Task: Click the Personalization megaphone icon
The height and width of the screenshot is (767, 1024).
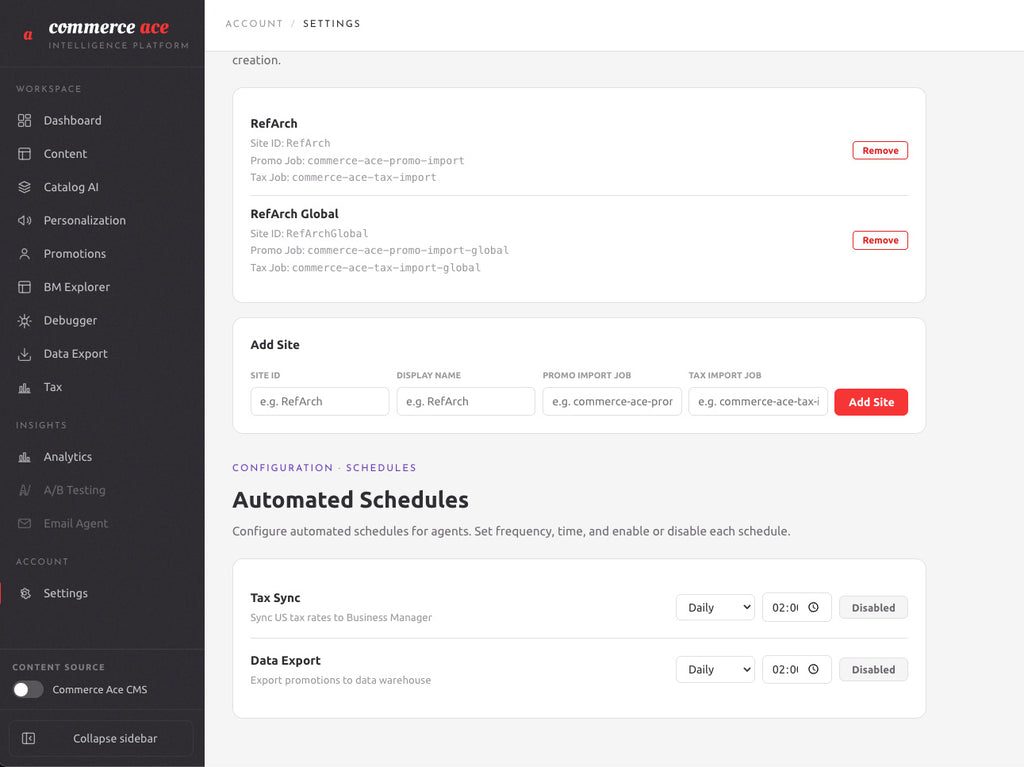Action: [x=24, y=220]
